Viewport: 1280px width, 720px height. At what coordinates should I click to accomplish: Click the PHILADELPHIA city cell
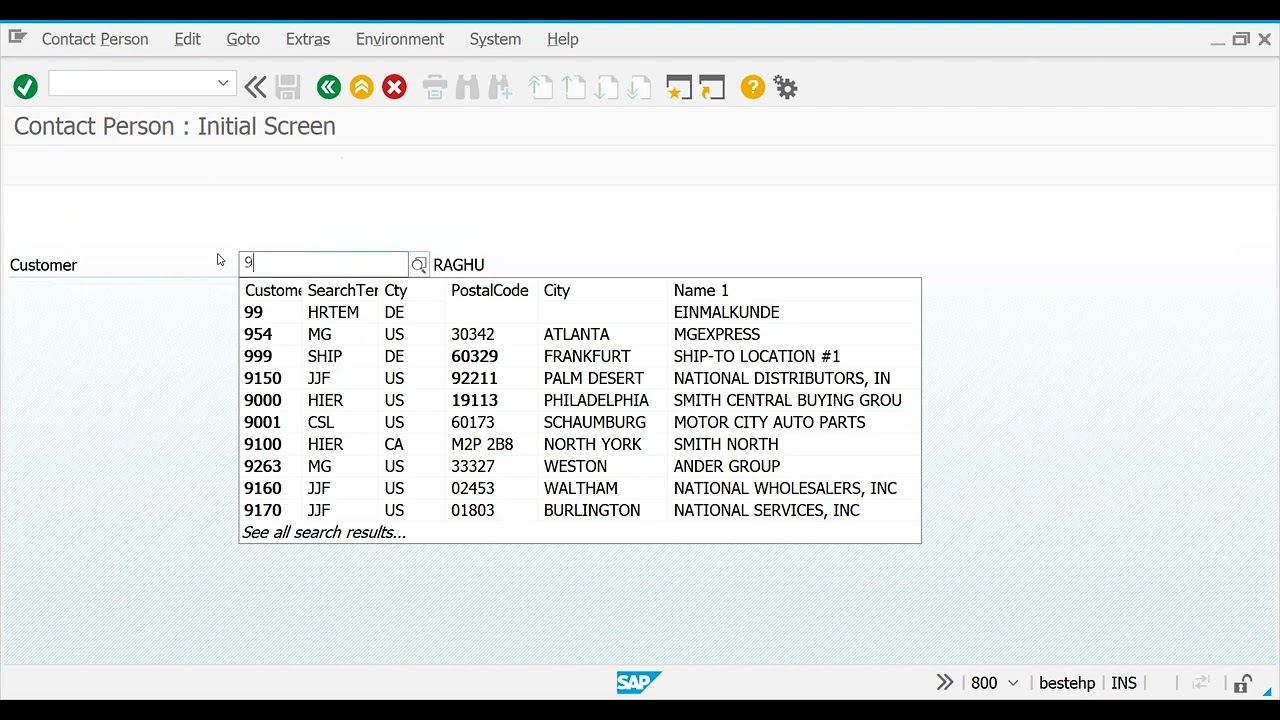596,400
